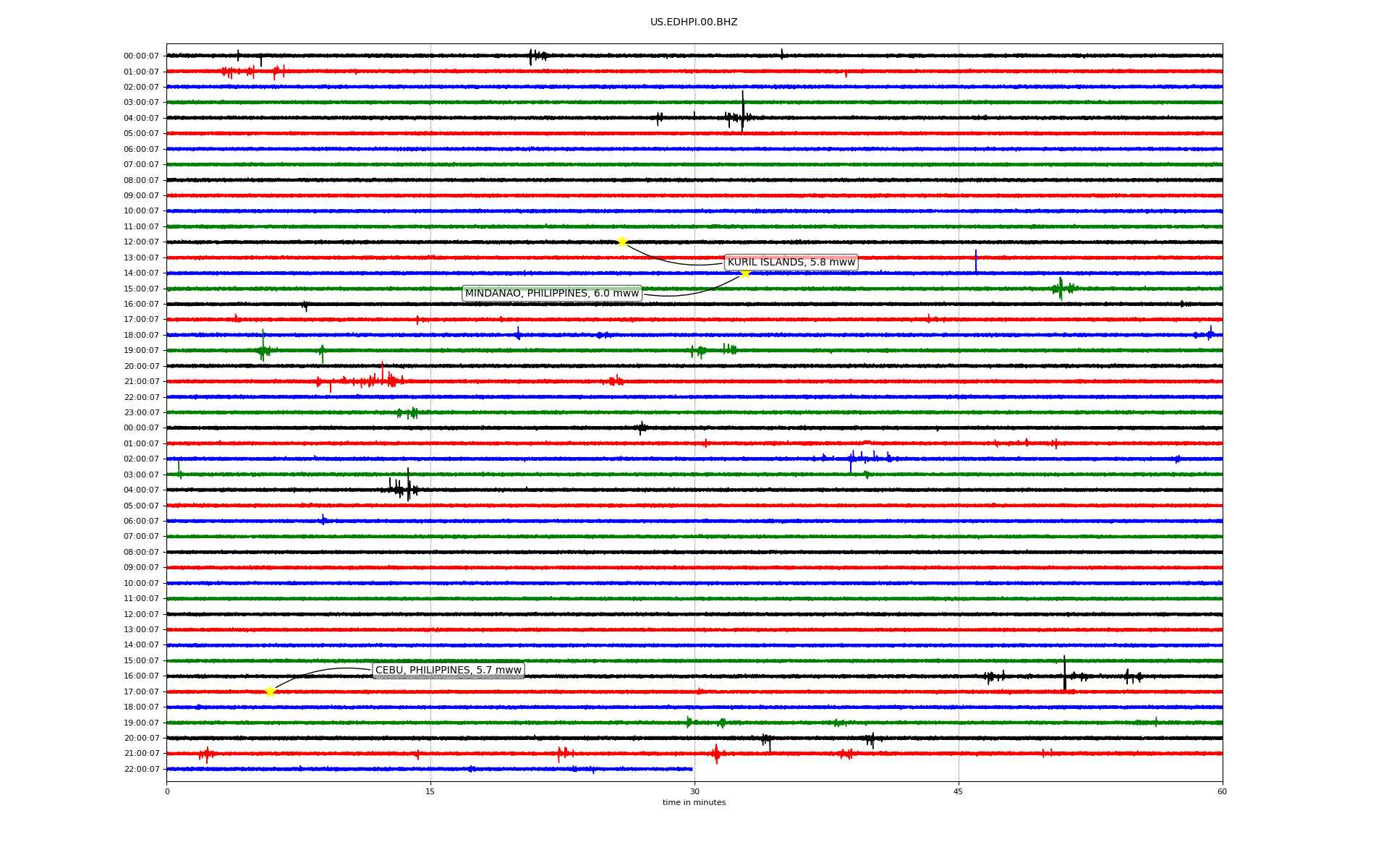The image size is (1389, 868).
Task: Click the 'time in minutes' axis label
Action: (x=693, y=802)
